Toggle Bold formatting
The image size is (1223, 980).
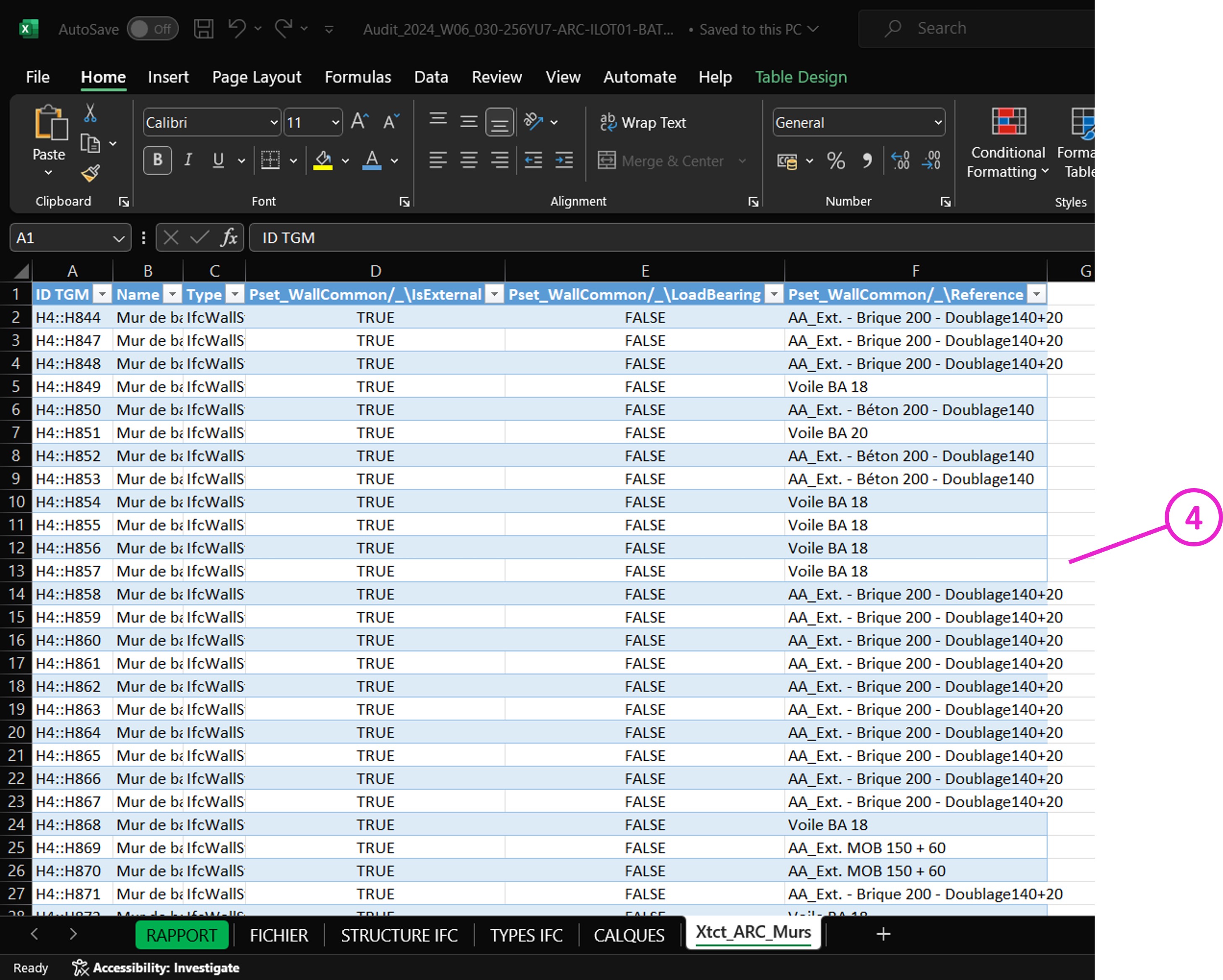tap(158, 161)
